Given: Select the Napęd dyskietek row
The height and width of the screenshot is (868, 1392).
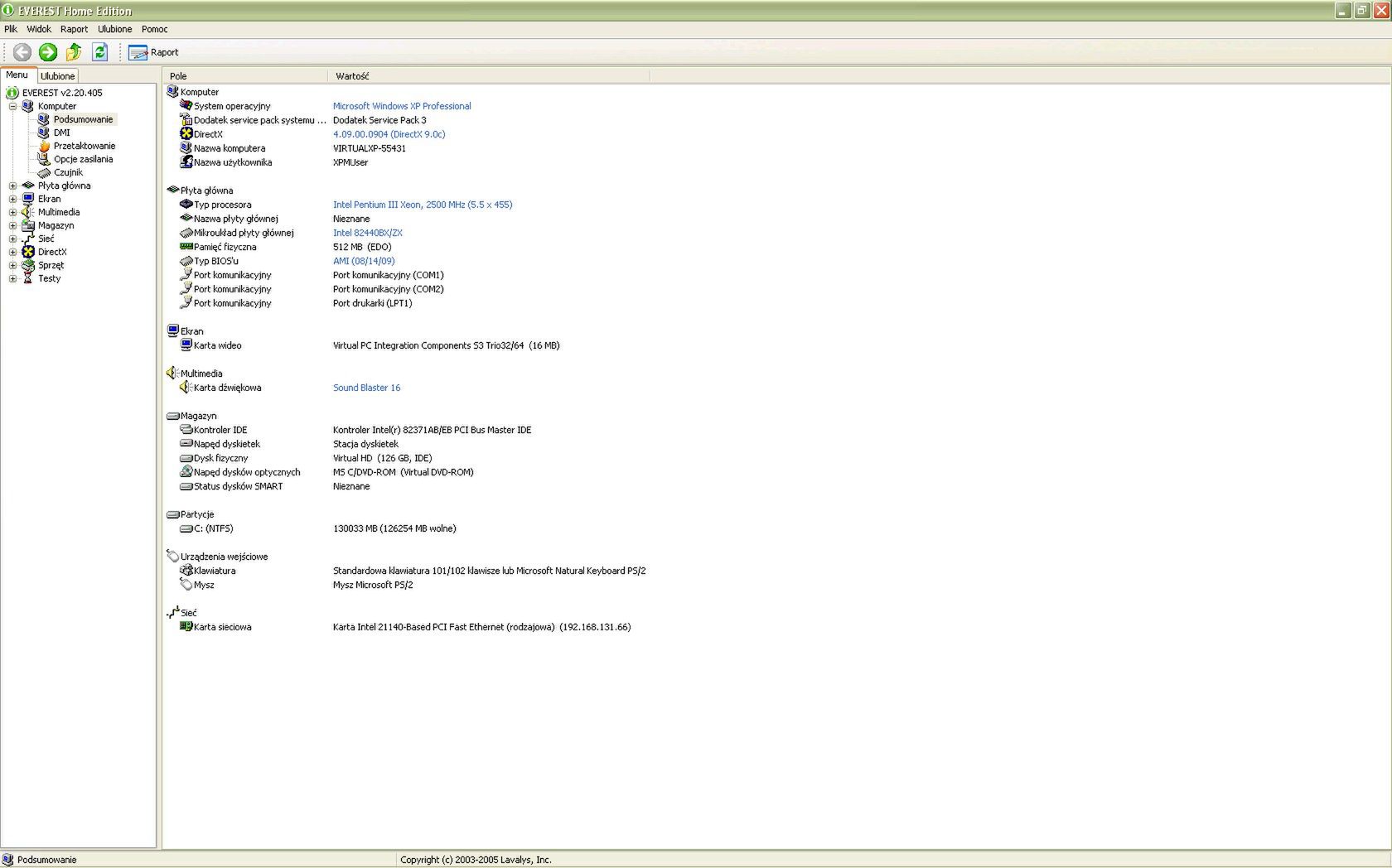Looking at the screenshot, I should (x=290, y=444).
